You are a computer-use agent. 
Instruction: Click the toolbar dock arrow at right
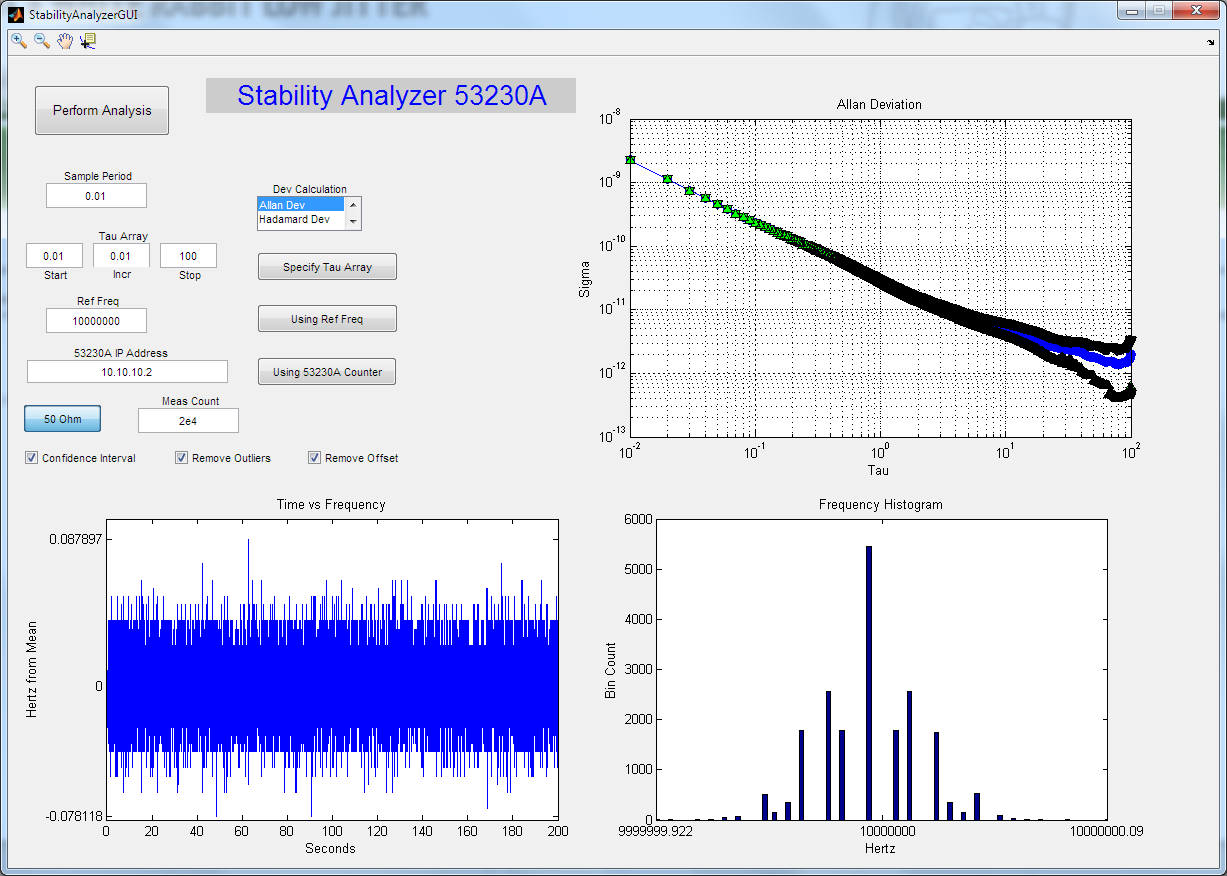1210,42
